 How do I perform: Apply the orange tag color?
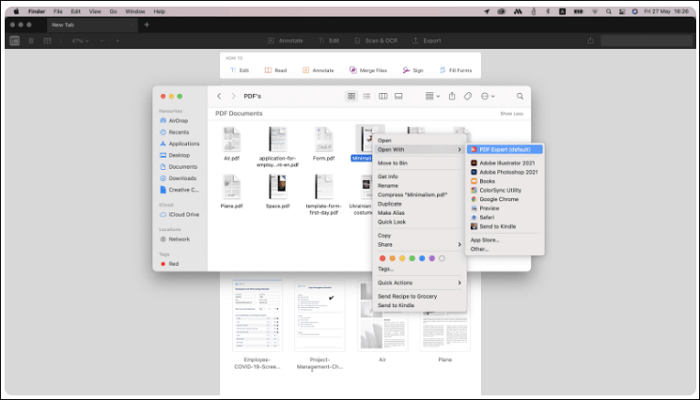coord(392,258)
